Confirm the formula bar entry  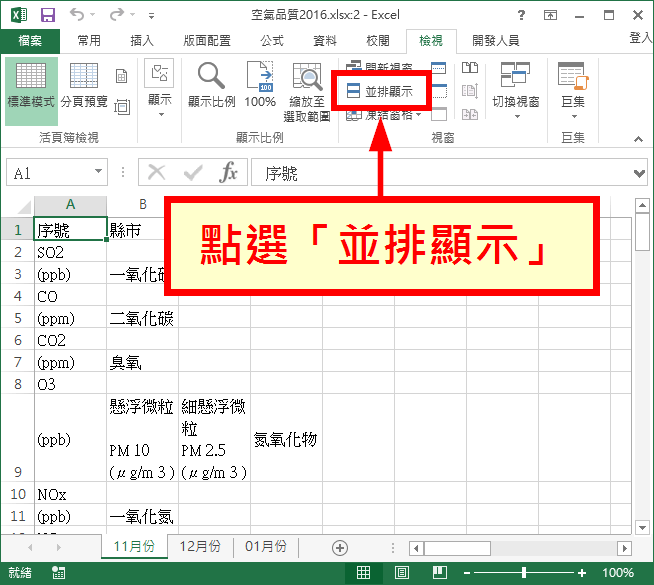coord(193,172)
